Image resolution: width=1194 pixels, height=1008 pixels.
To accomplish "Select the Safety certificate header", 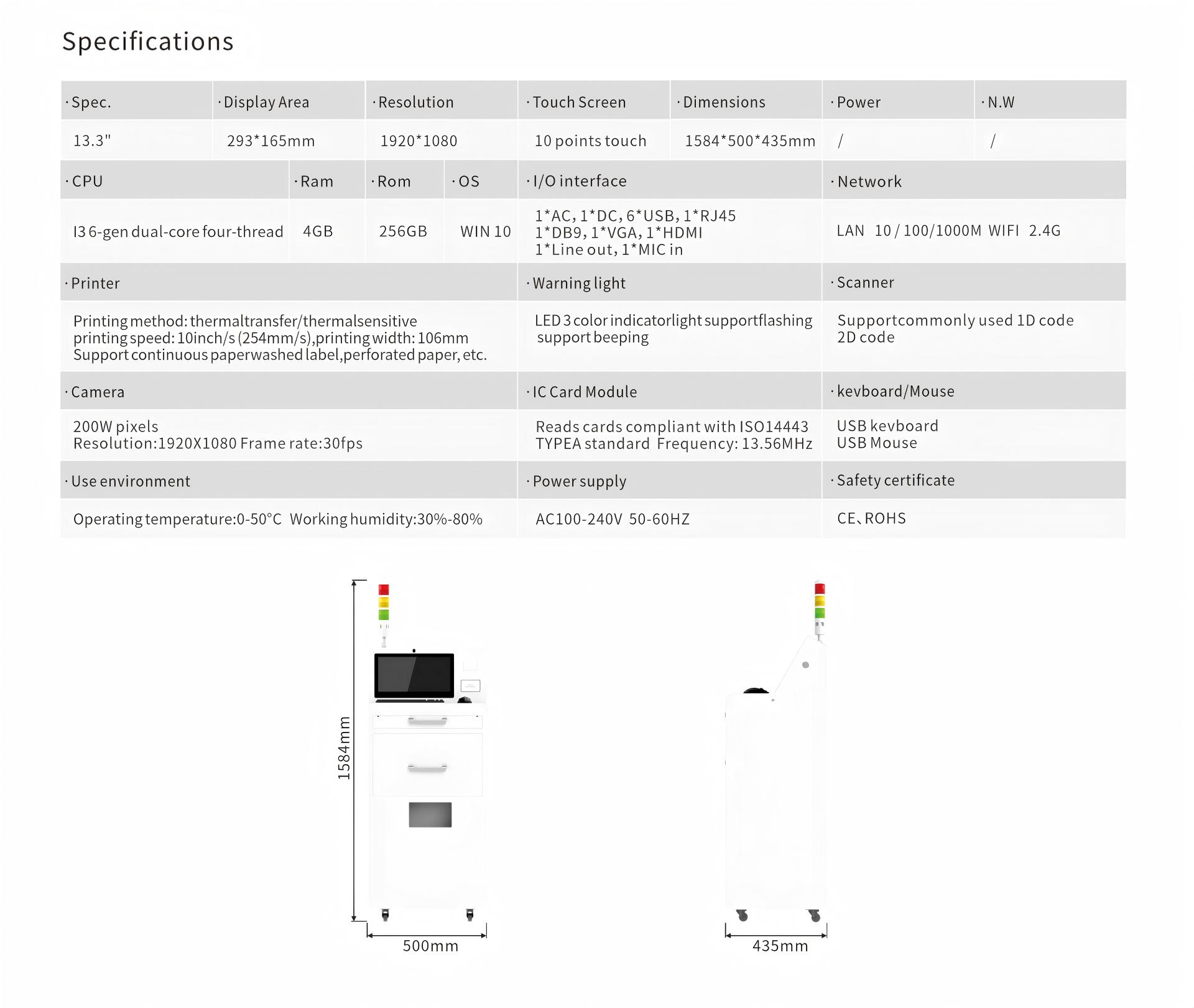I will (x=974, y=481).
